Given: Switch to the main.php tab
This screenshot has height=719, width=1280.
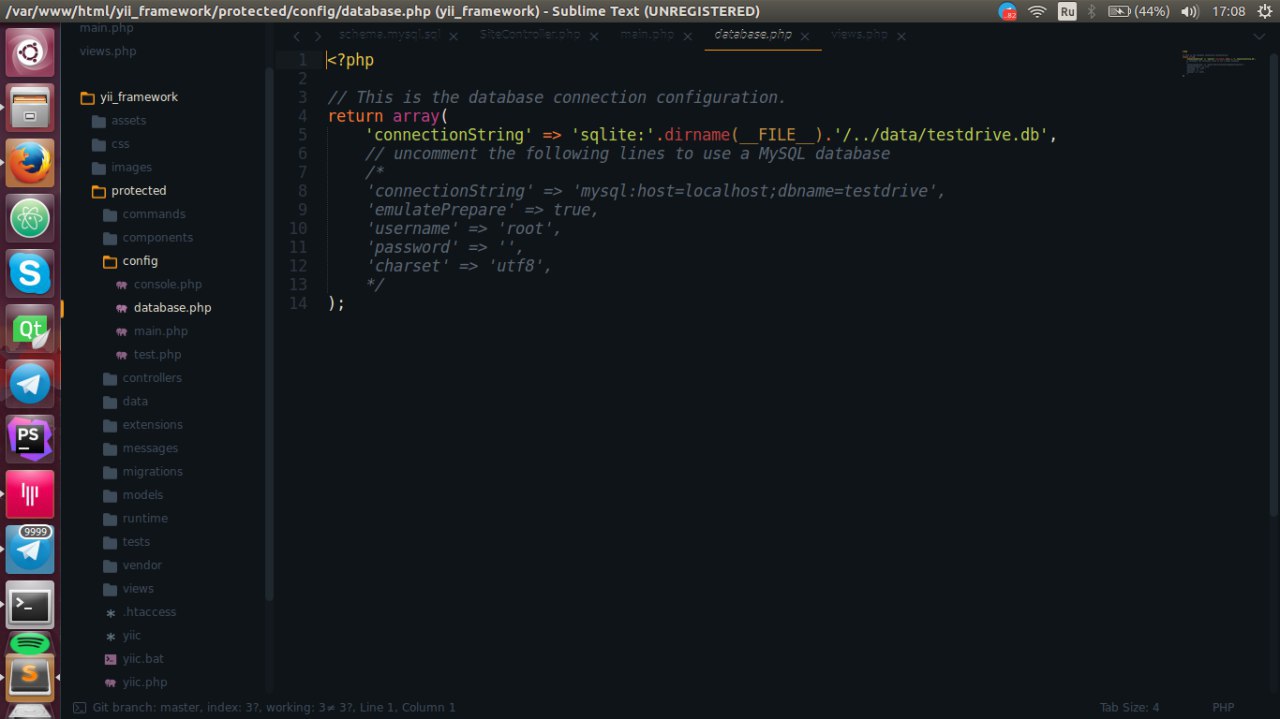Looking at the screenshot, I should point(647,34).
